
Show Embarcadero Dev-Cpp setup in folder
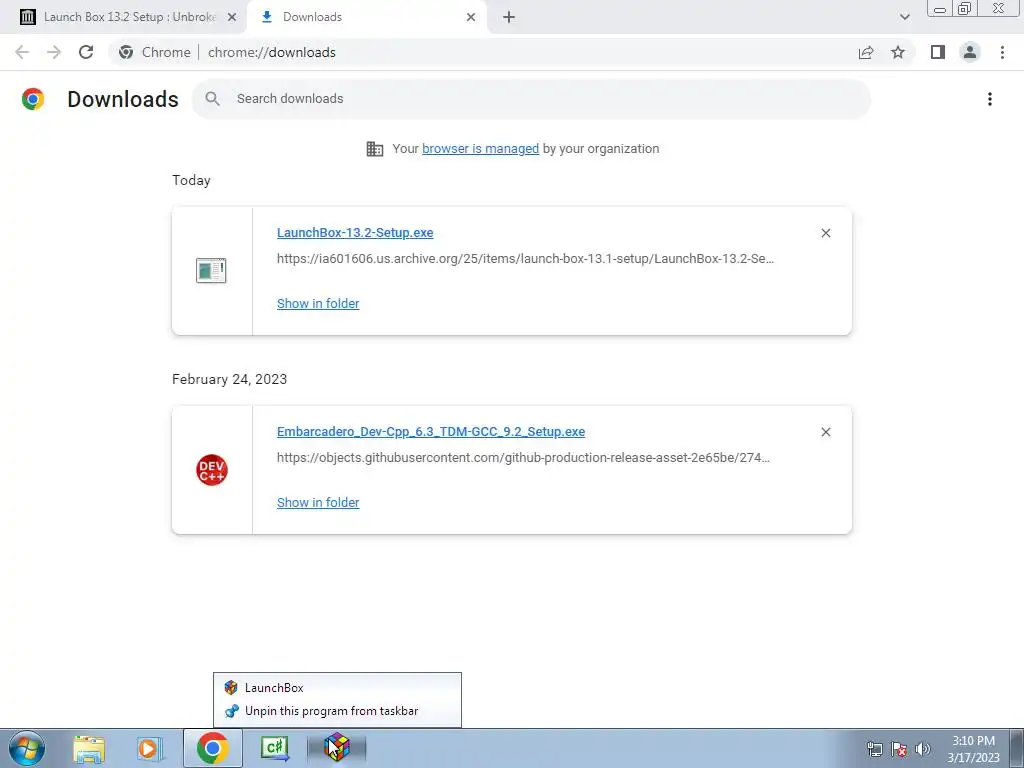click(x=318, y=503)
